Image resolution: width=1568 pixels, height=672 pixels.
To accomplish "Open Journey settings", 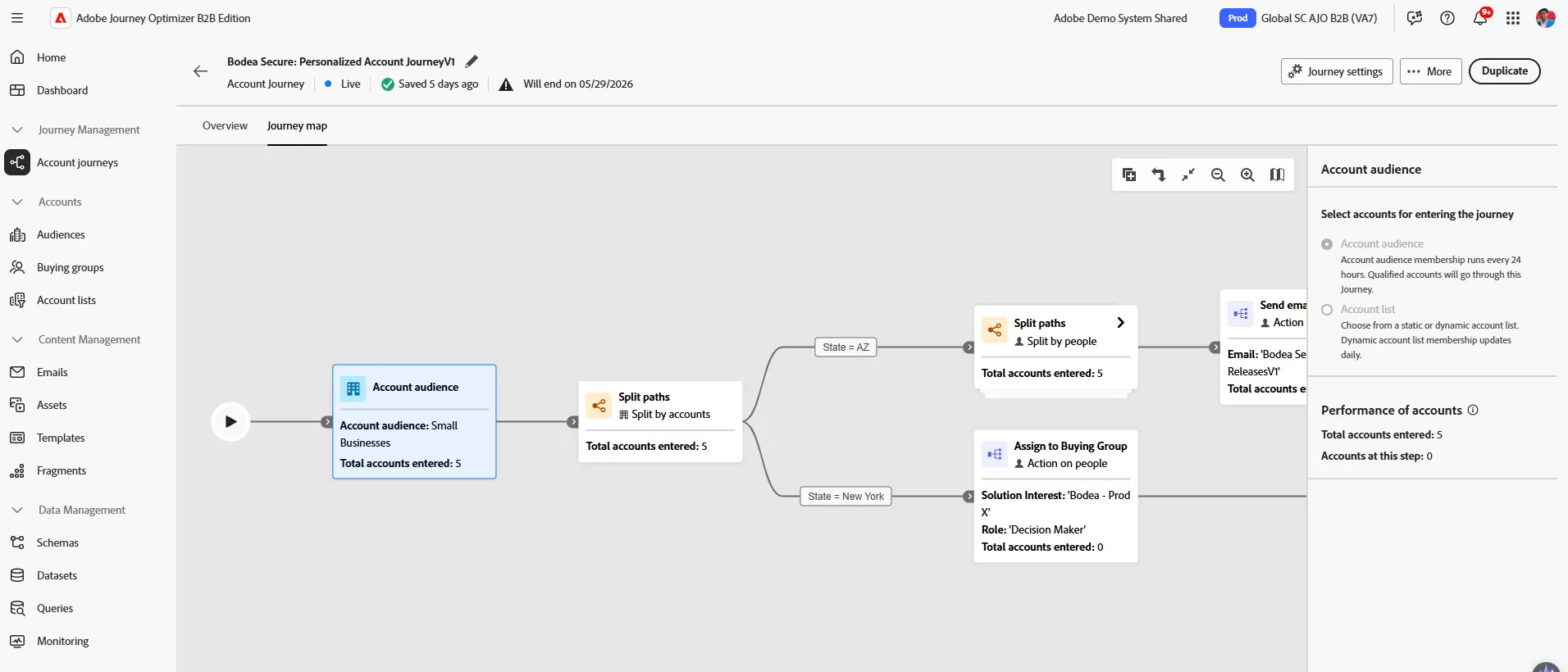I will 1337,71.
